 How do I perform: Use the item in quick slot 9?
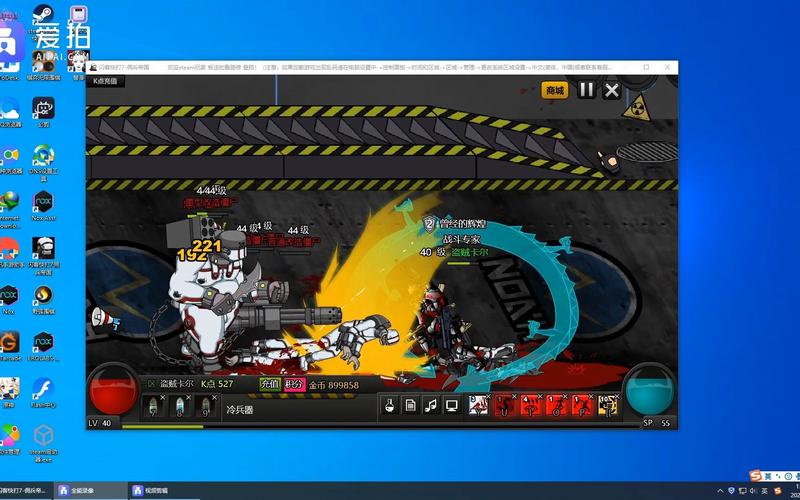206,406
